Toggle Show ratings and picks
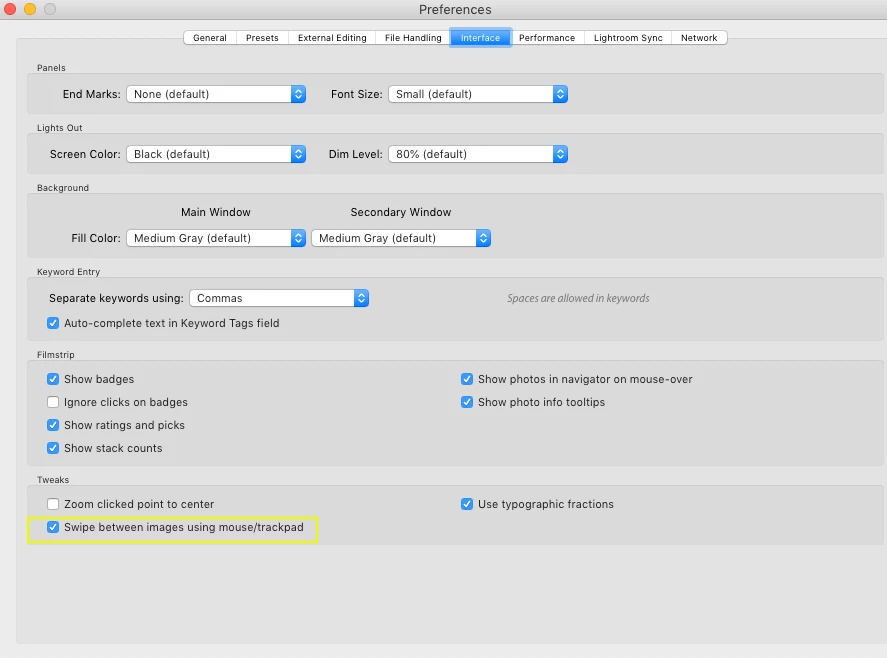The width and height of the screenshot is (887, 658). 53,425
